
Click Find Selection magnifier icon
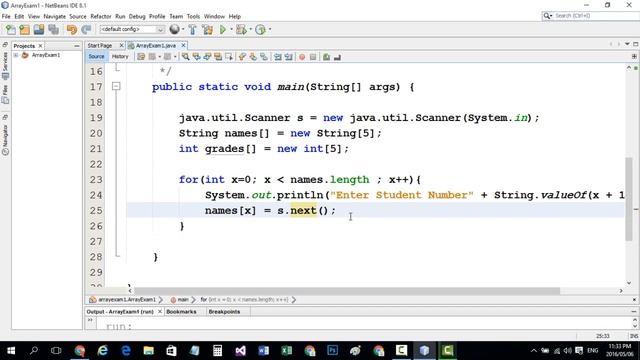pyautogui.click(x=186, y=57)
